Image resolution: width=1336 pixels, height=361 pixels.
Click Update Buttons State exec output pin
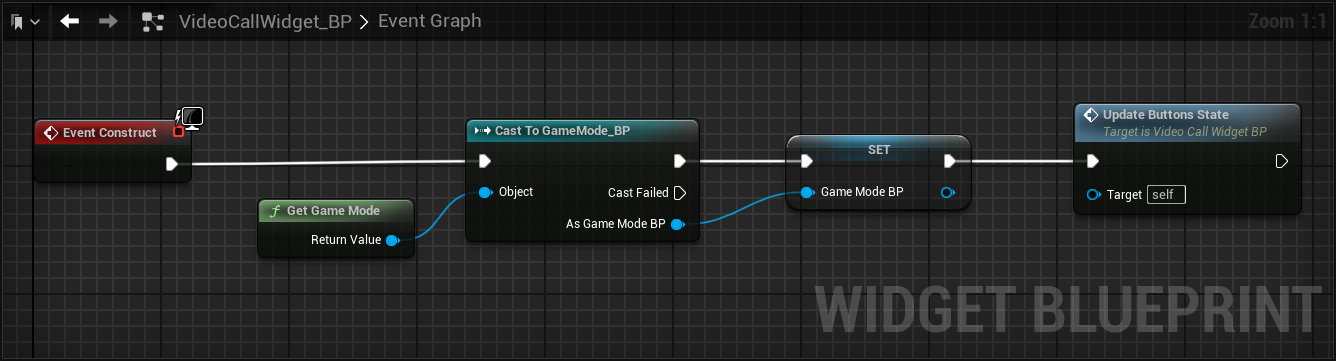pyautogui.click(x=1282, y=161)
